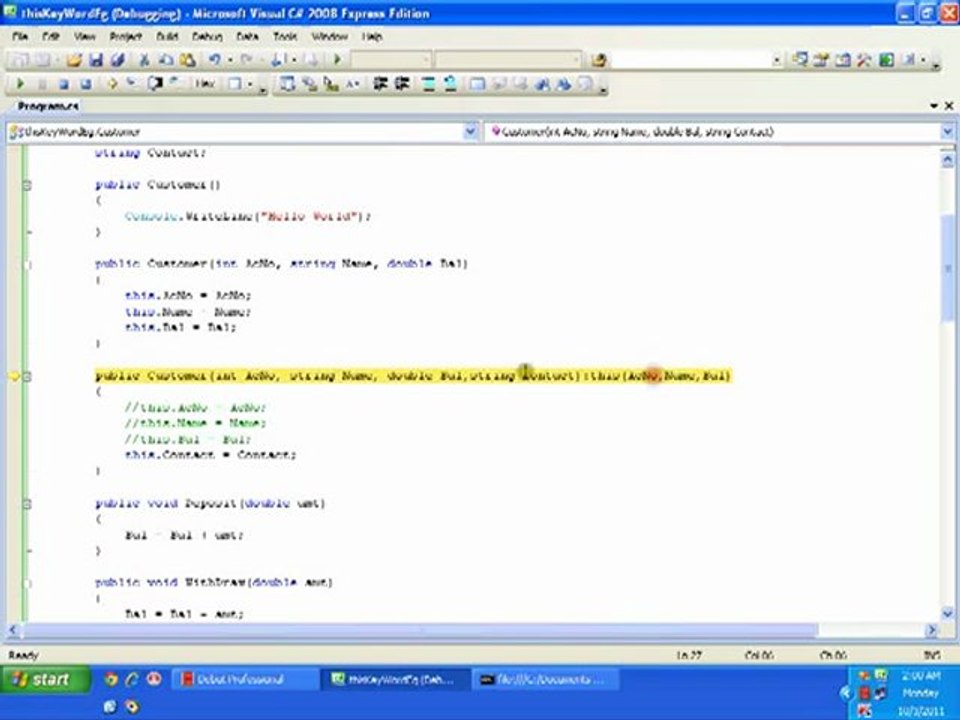Click the Find in Files toolbar icon
Viewport: 960px width, 720px height.
tap(599, 60)
